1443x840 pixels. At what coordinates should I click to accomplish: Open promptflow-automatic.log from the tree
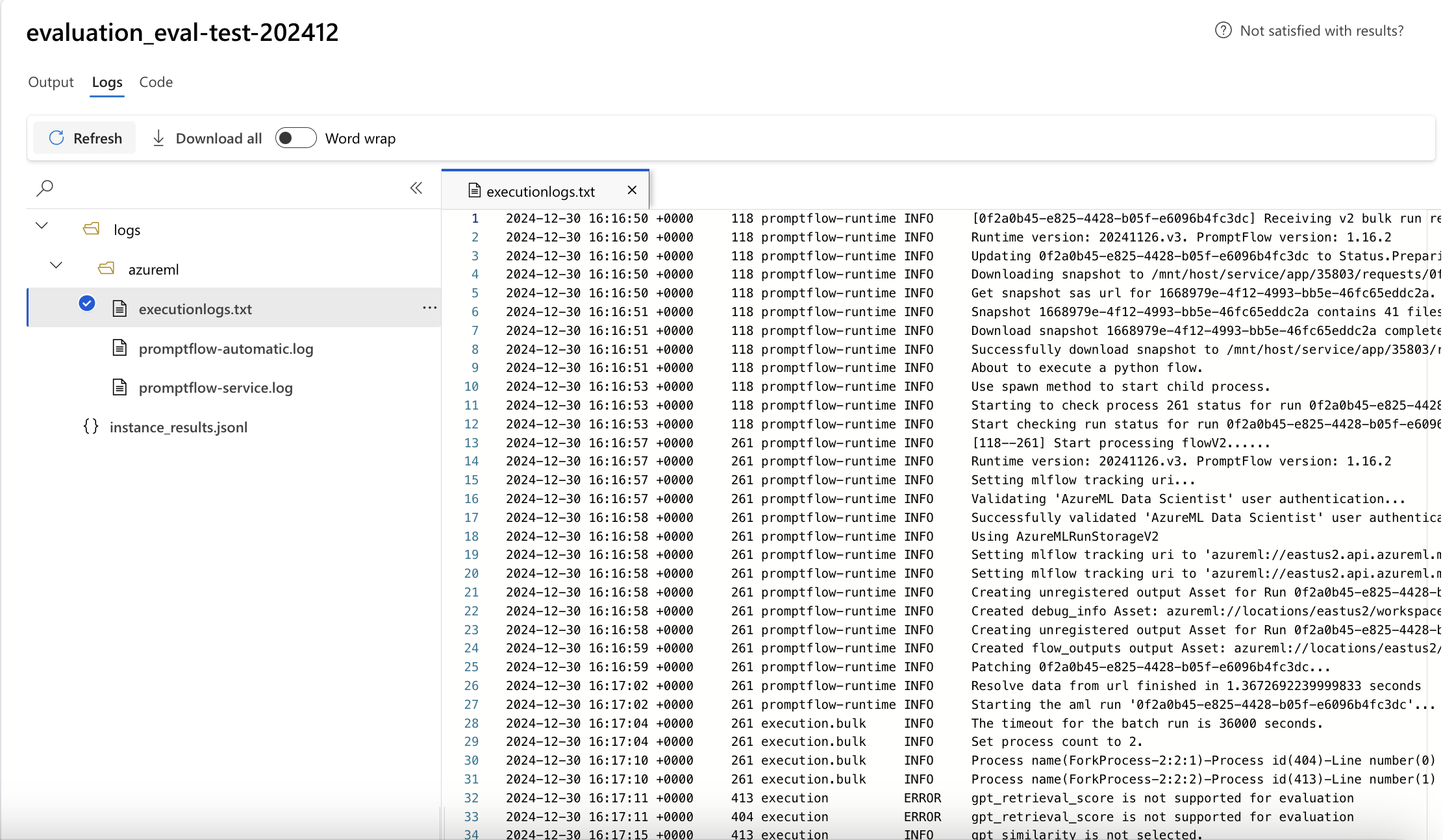(226, 348)
